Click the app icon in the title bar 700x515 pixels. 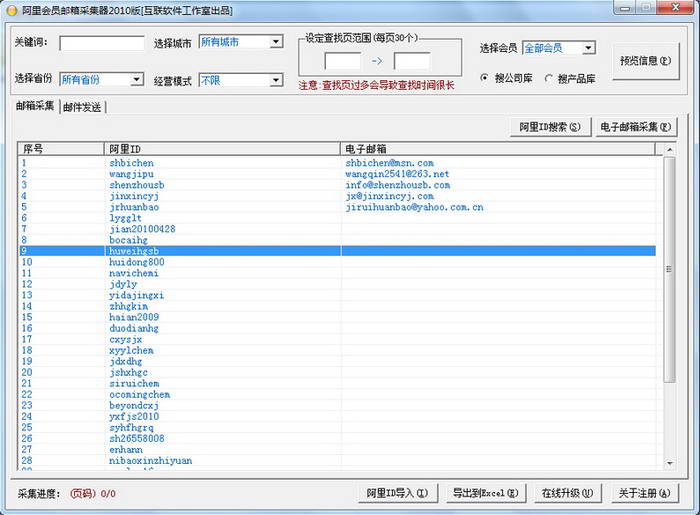(11, 8)
